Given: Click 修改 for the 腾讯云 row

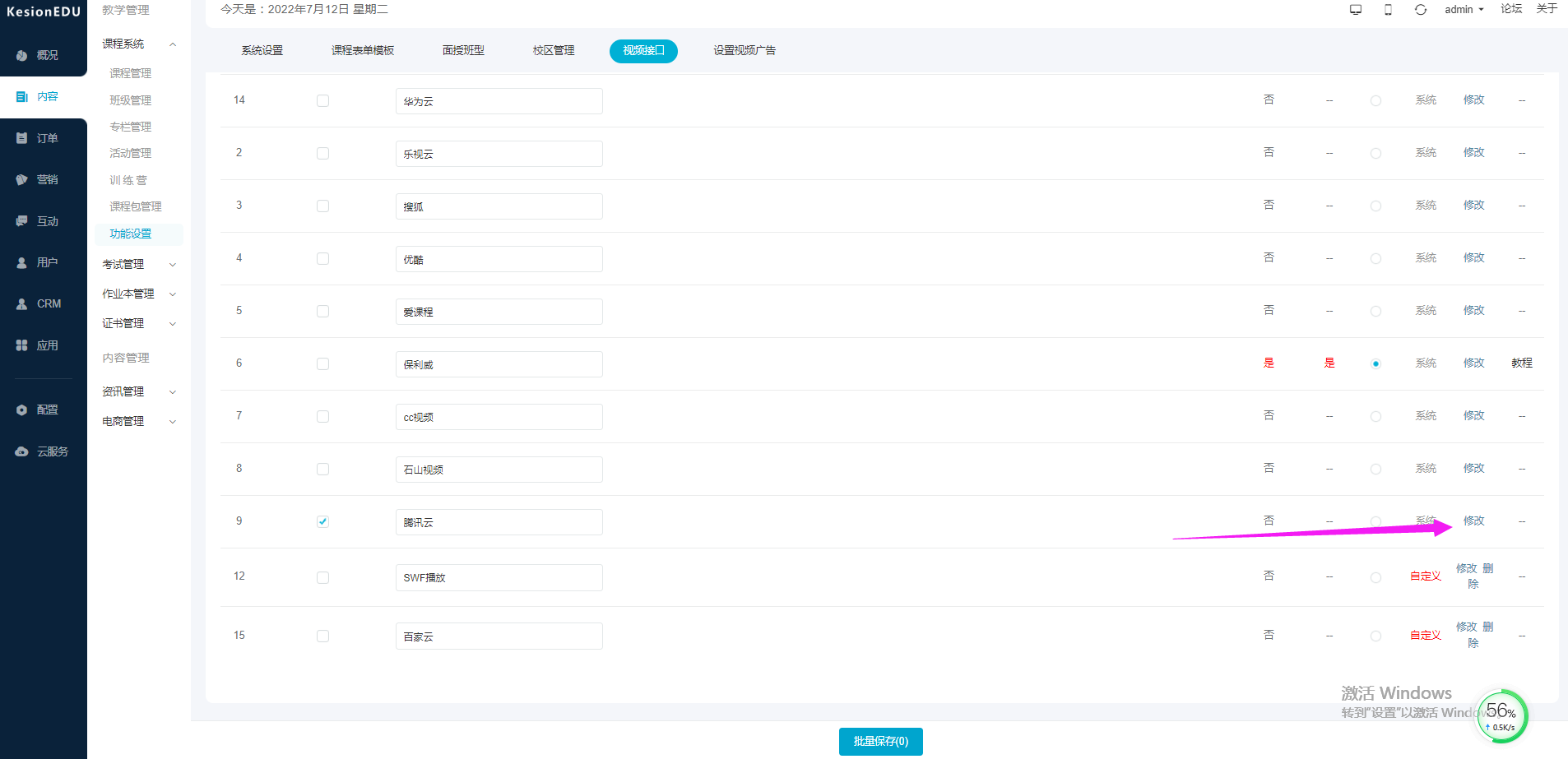Looking at the screenshot, I should 1473,521.
